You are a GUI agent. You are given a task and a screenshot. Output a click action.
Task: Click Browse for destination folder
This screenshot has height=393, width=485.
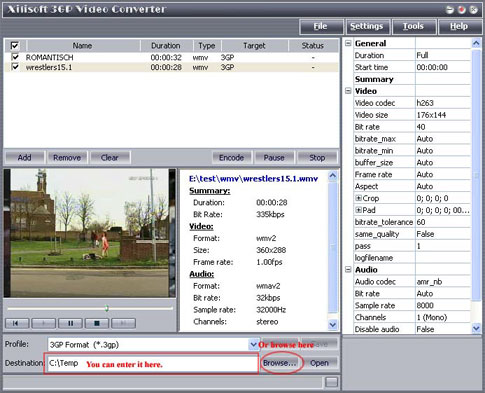[280, 363]
